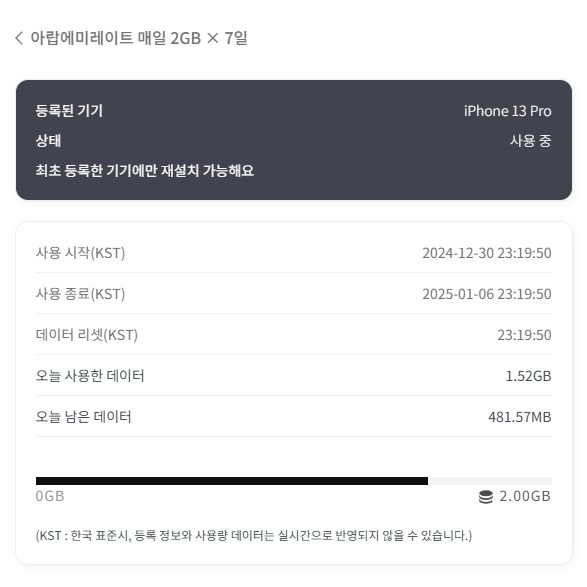Click the 0GB progress bar label

point(50,496)
